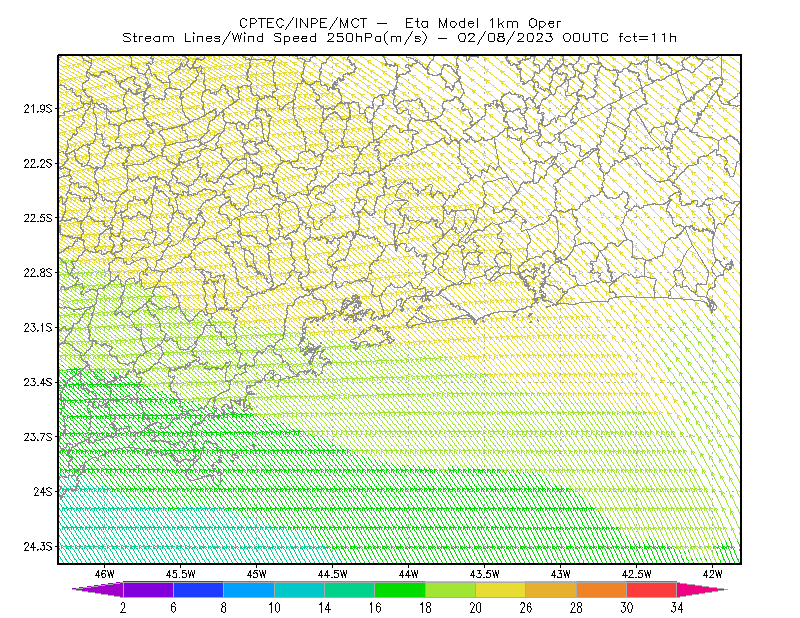Click the right pink colorbar arrow tip
800x618 pixels.
pos(702,589)
